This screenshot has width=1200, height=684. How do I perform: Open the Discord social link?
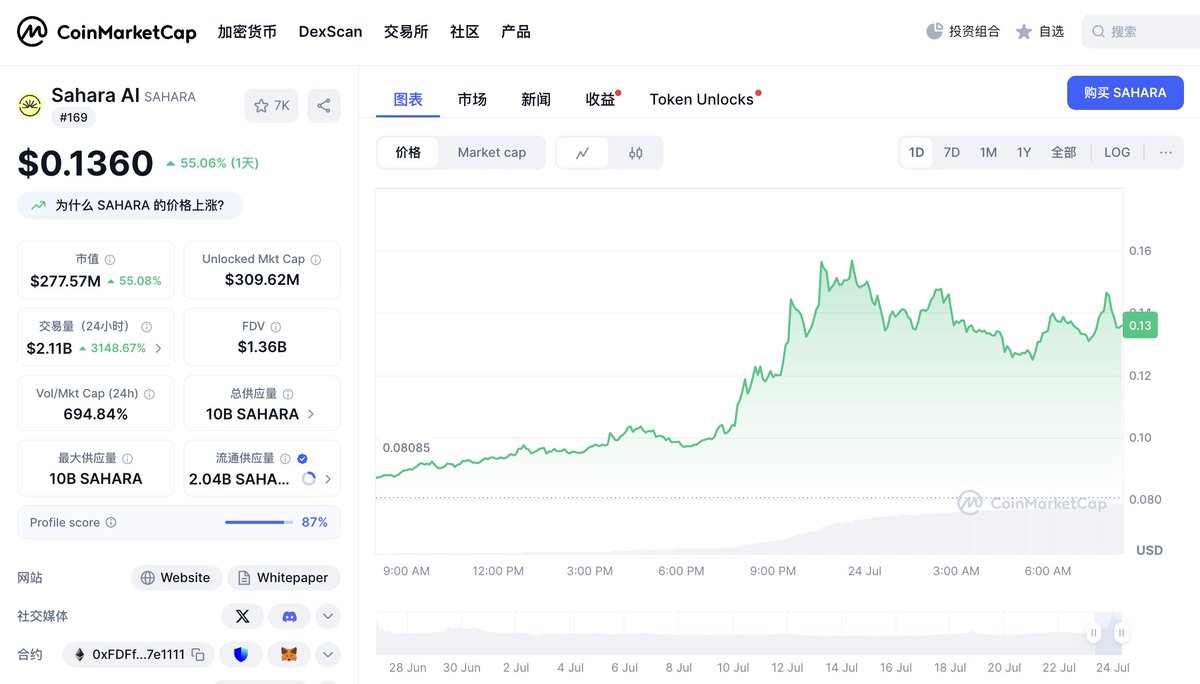tap(290, 616)
